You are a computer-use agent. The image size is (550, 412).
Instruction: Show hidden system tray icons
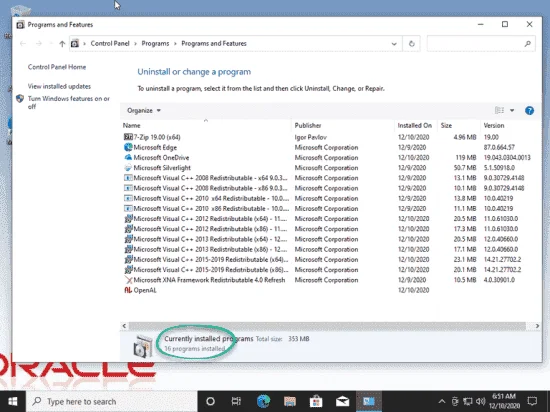[442, 401]
